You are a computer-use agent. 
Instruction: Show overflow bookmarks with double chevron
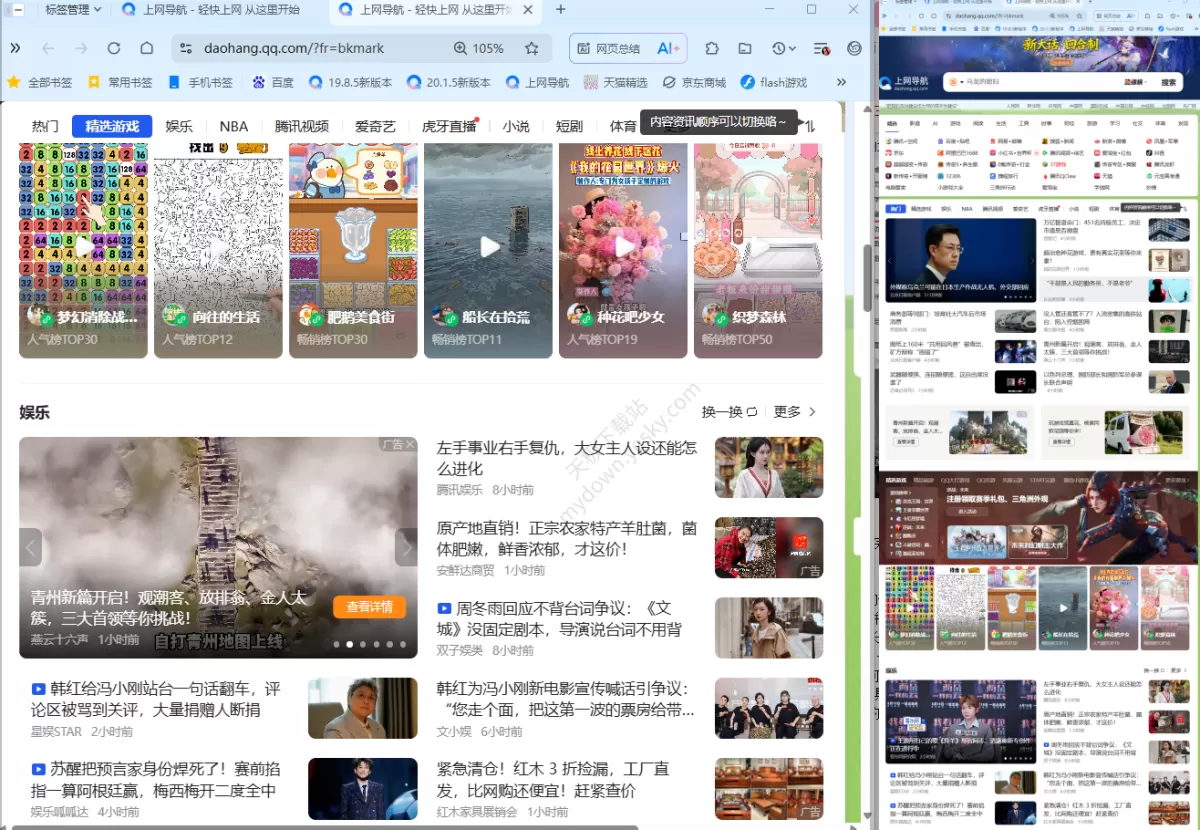(842, 82)
